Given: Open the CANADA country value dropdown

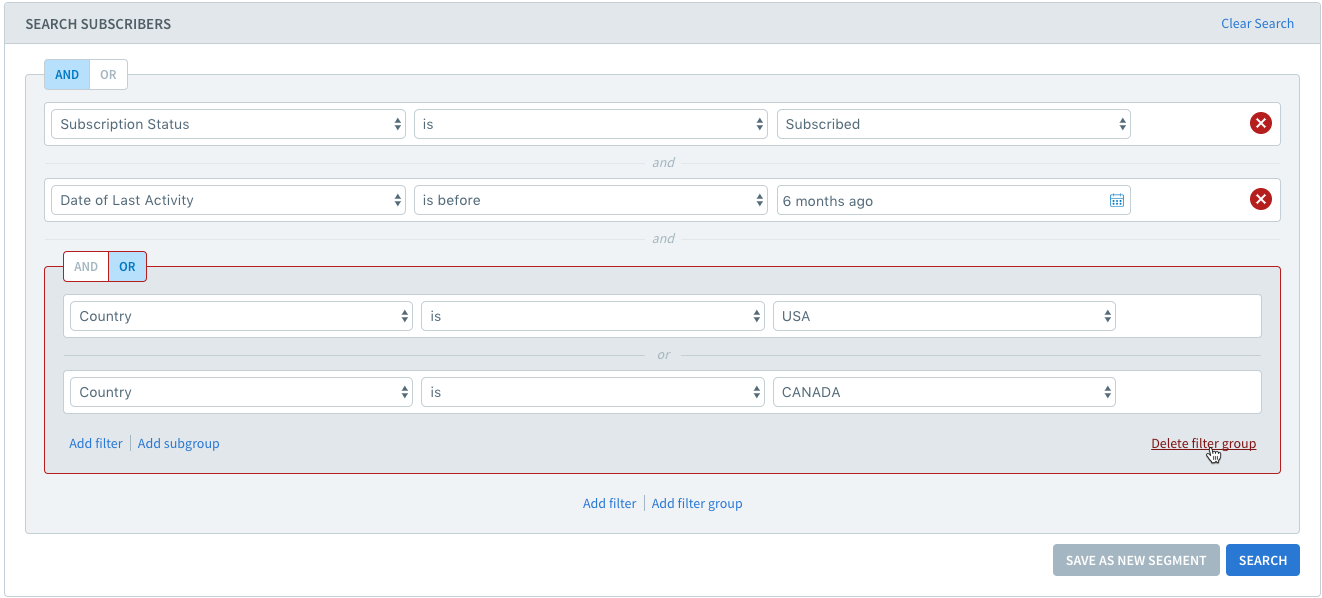Looking at the screenshot, I should (x=945, y=392).
